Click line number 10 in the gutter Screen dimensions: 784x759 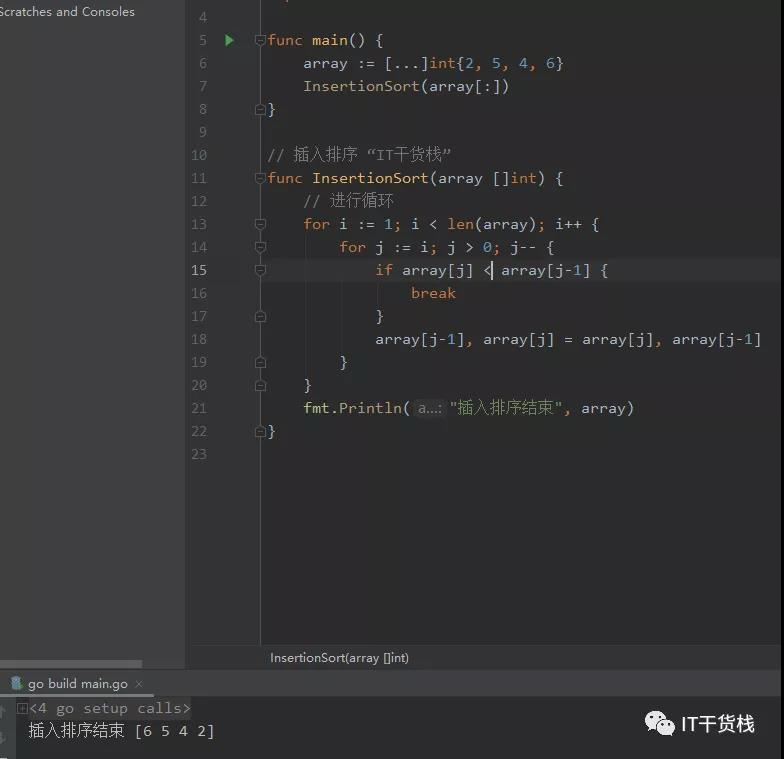coord(198,155)
